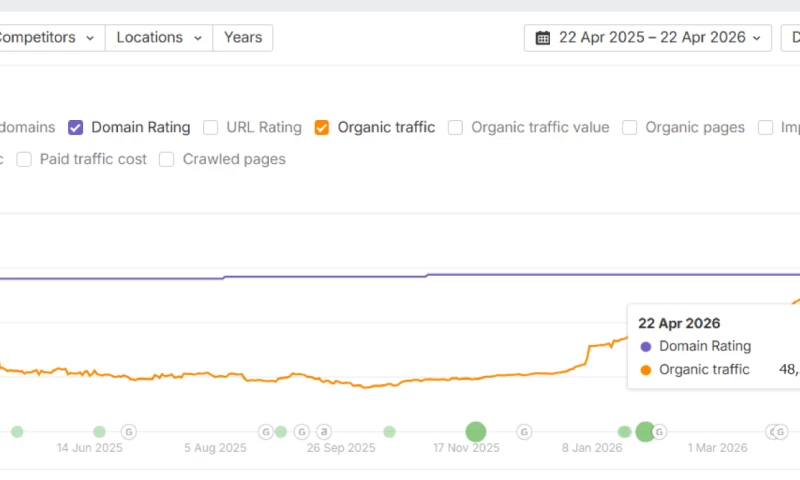800x480 pixels.
Task: Enable the Paid traffic cost checkbox
Action: click(24, 160)
